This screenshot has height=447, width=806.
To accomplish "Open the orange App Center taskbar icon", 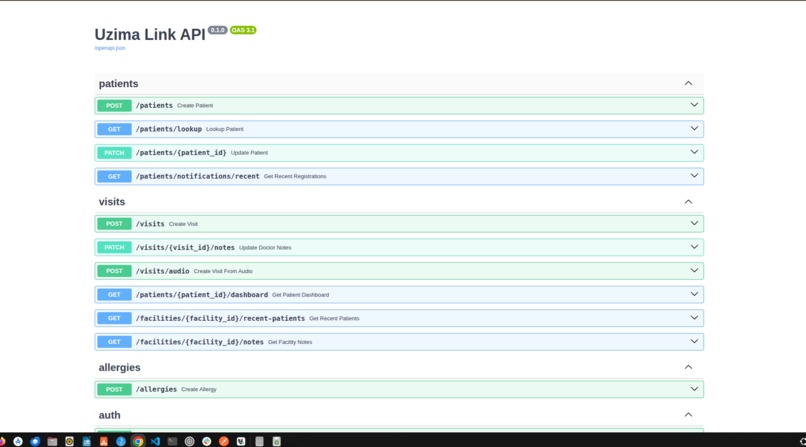I will 103,441.
